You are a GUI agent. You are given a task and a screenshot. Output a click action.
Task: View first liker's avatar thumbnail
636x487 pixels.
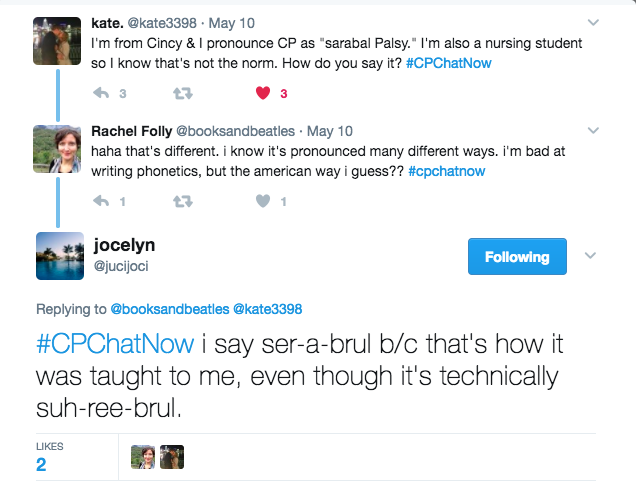[143, 457]
